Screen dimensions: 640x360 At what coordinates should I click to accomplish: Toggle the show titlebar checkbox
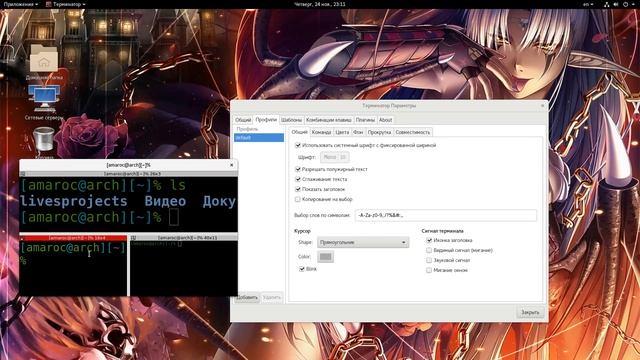point(298,189)
